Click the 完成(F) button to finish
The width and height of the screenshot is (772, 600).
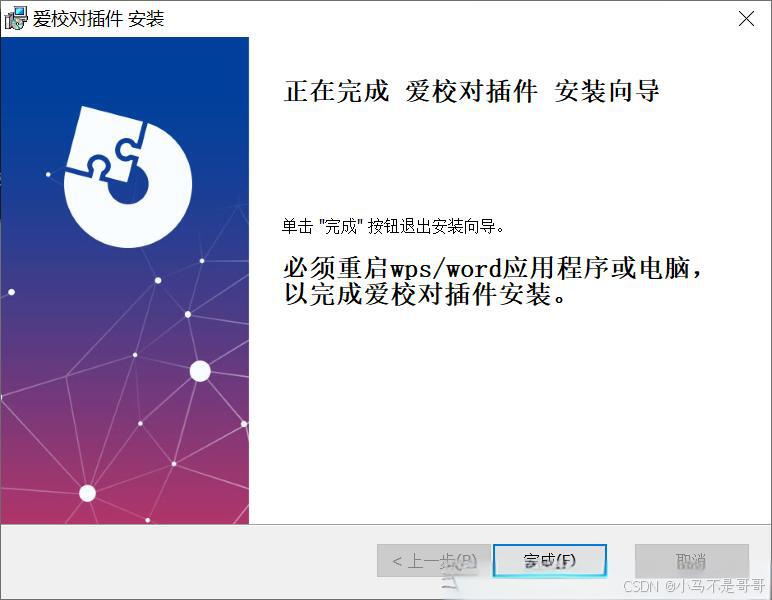(549, 560)
